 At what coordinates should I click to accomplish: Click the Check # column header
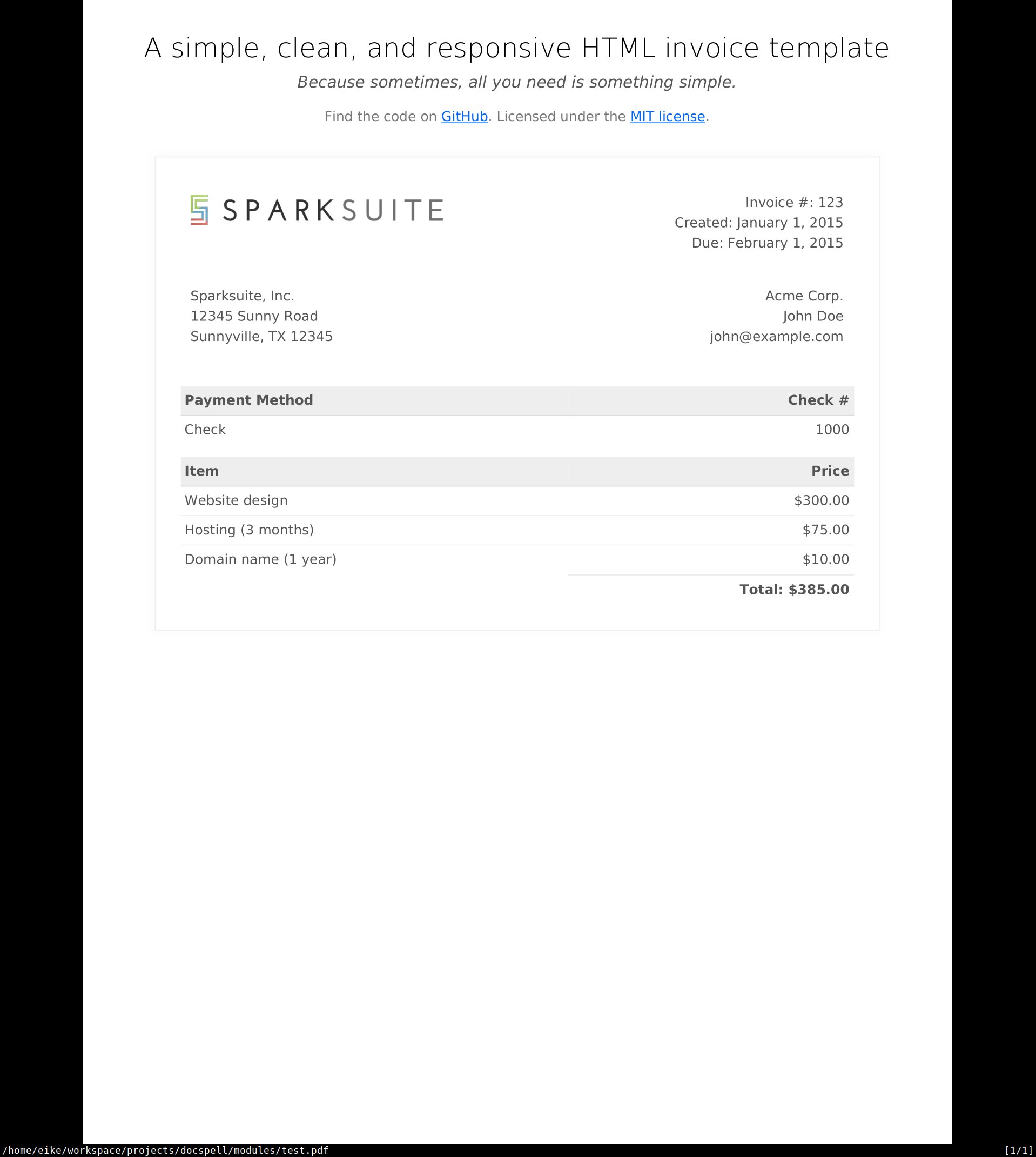(x=818, y=400)
